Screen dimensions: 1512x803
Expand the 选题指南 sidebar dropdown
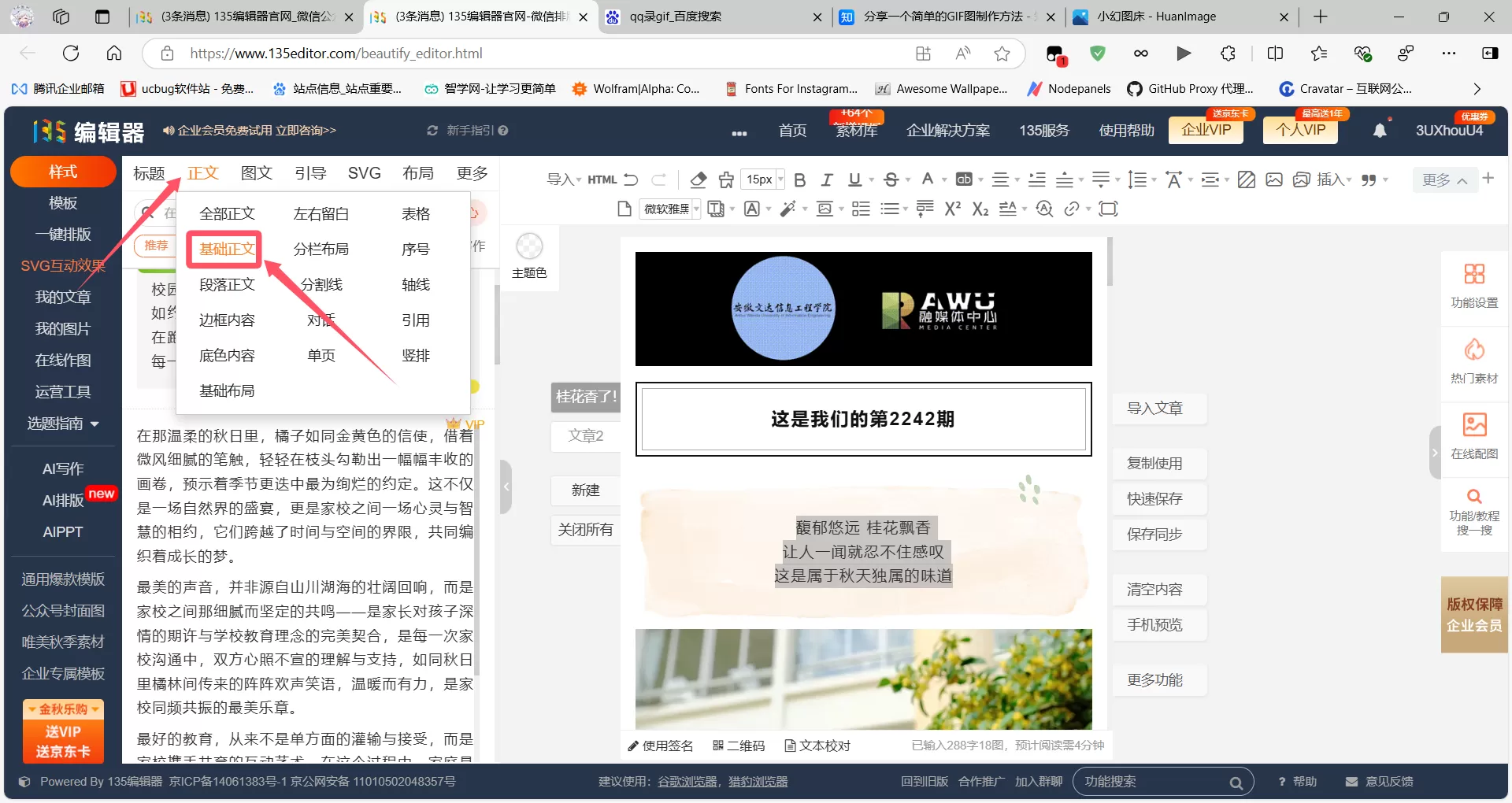[x=63, y=424]
